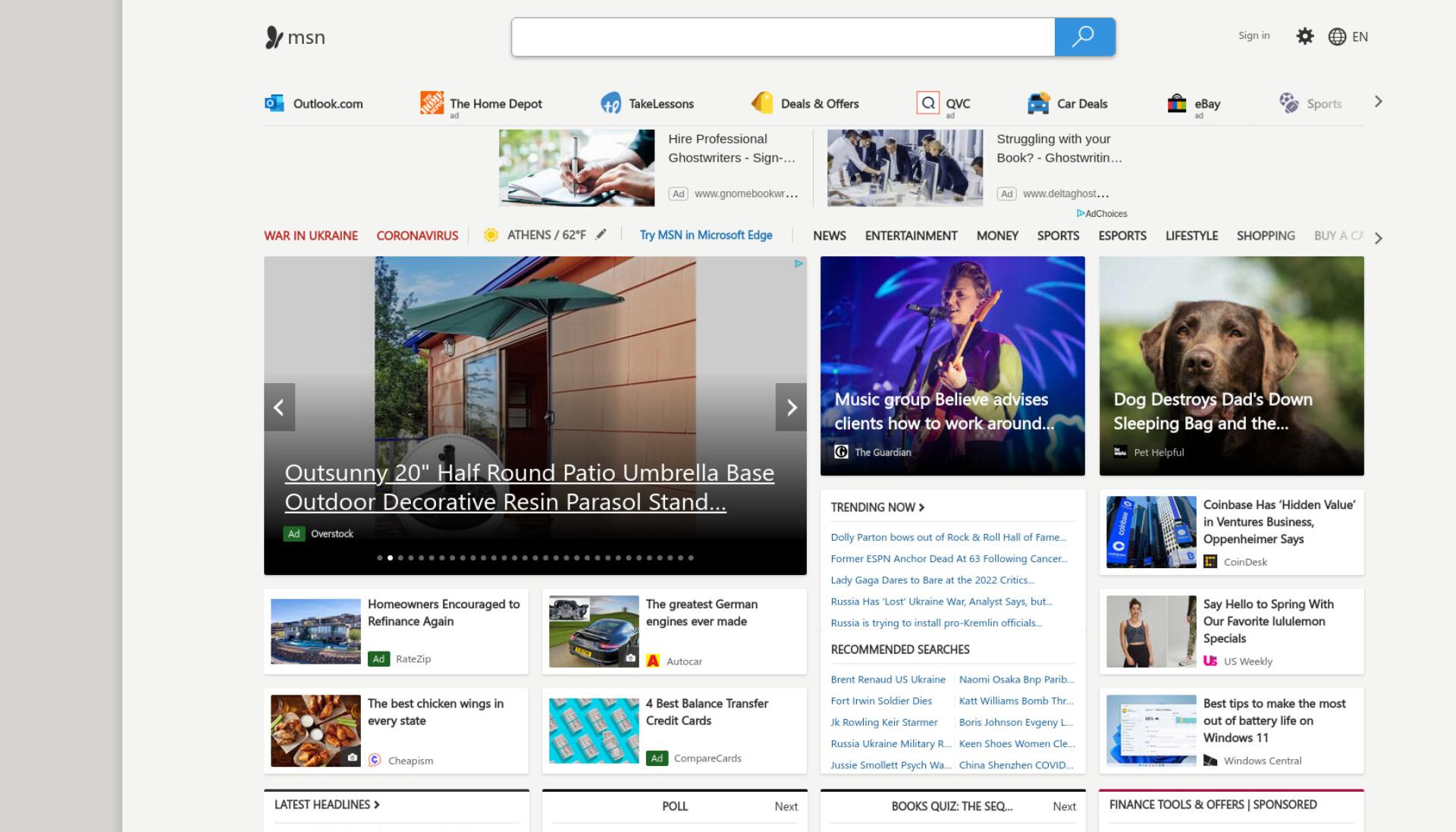The image size is (1456, 832).
Task: Select NEWS in navigation bar
Action: [x=830, y=236]
